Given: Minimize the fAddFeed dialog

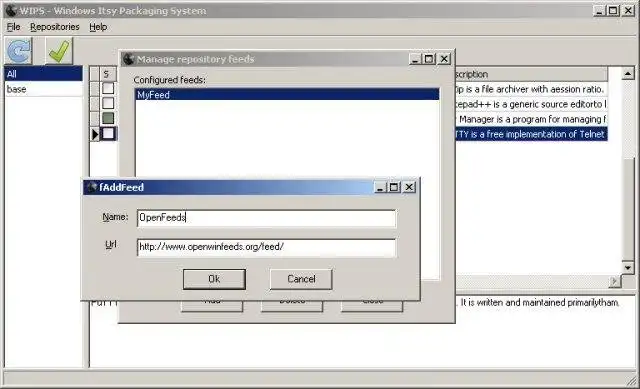Looking at the screenshot, I should click(380, 187).
